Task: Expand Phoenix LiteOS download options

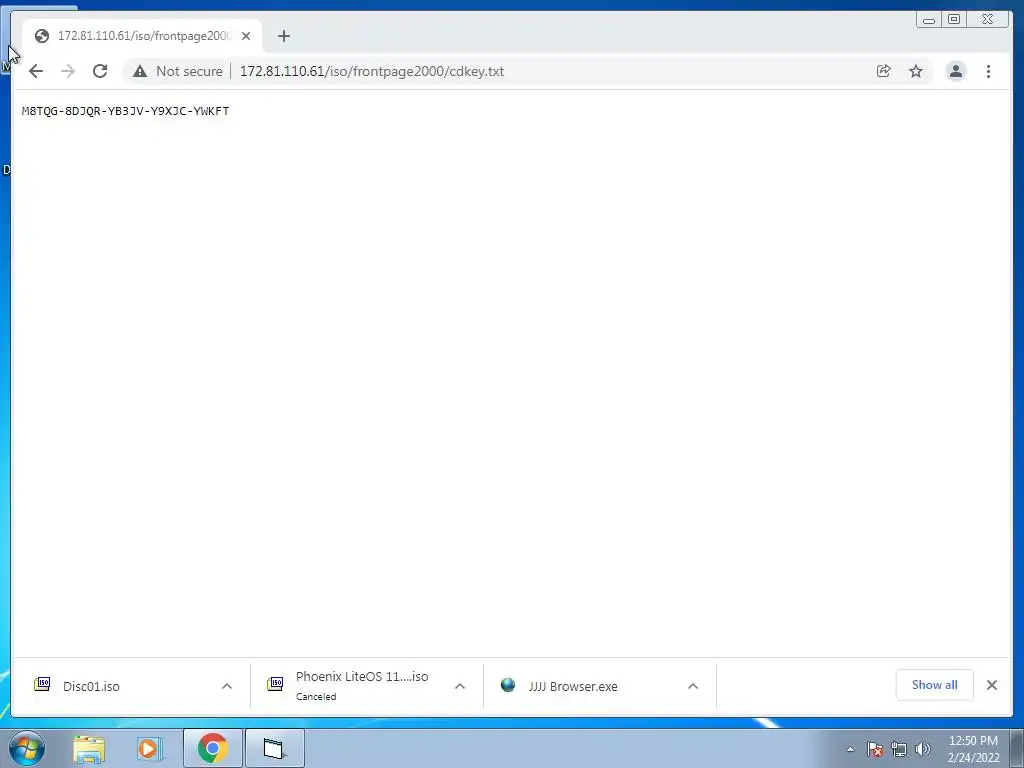Action: point(460,686)
